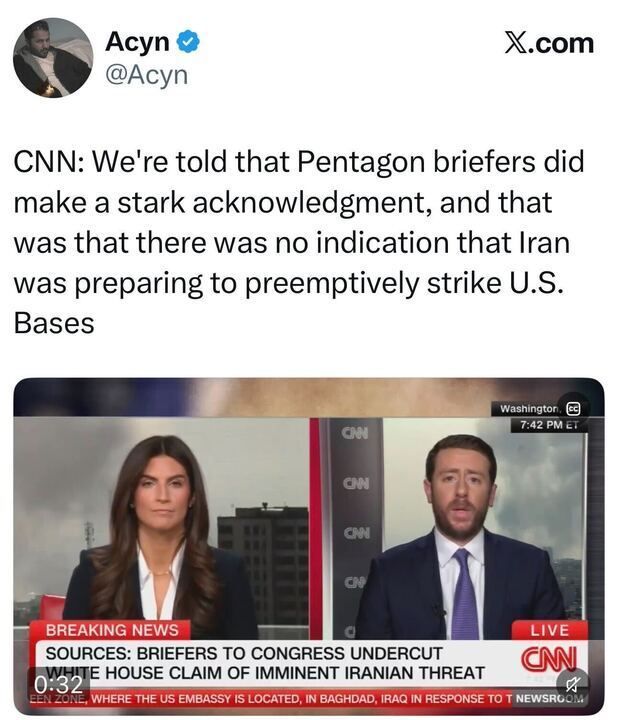The height and width of the screenshot is (720, 618).
Task: Click the blue verified badge
Action: (188, 42)
